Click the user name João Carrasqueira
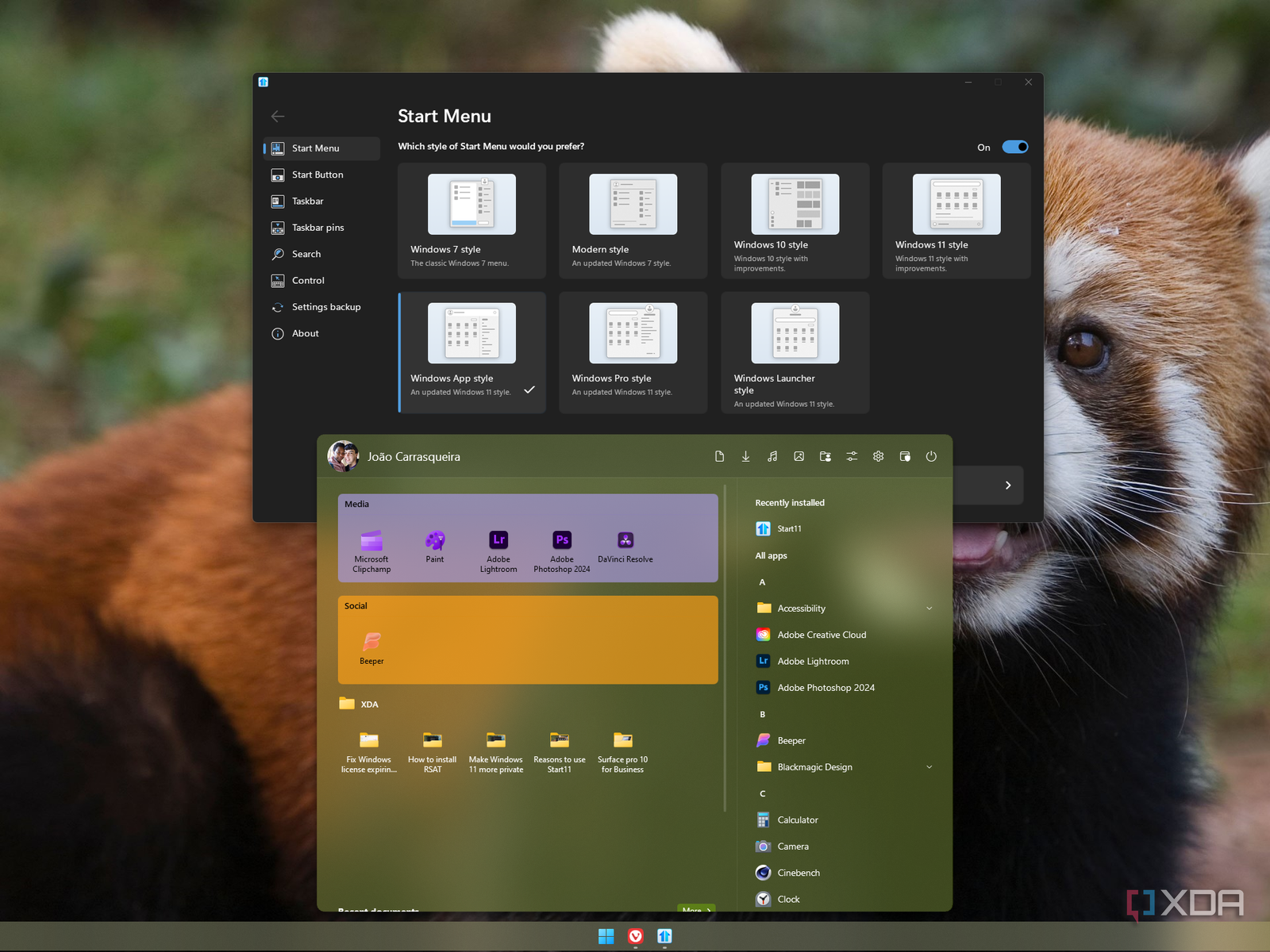The height and width of the screenshot is (952, 1270). 414,457
